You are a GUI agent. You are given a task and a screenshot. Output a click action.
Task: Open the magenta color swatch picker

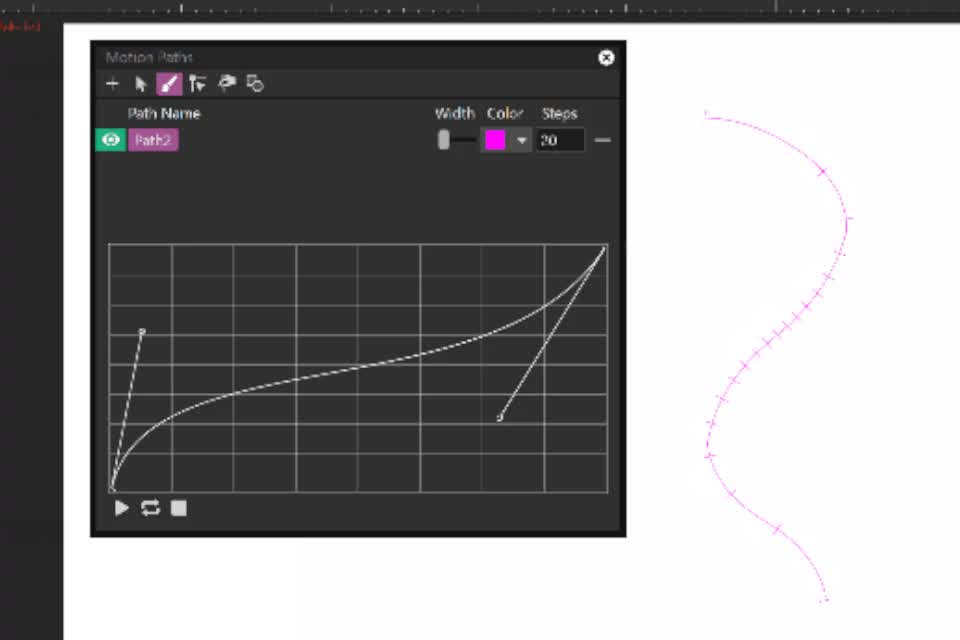point(497,140)
